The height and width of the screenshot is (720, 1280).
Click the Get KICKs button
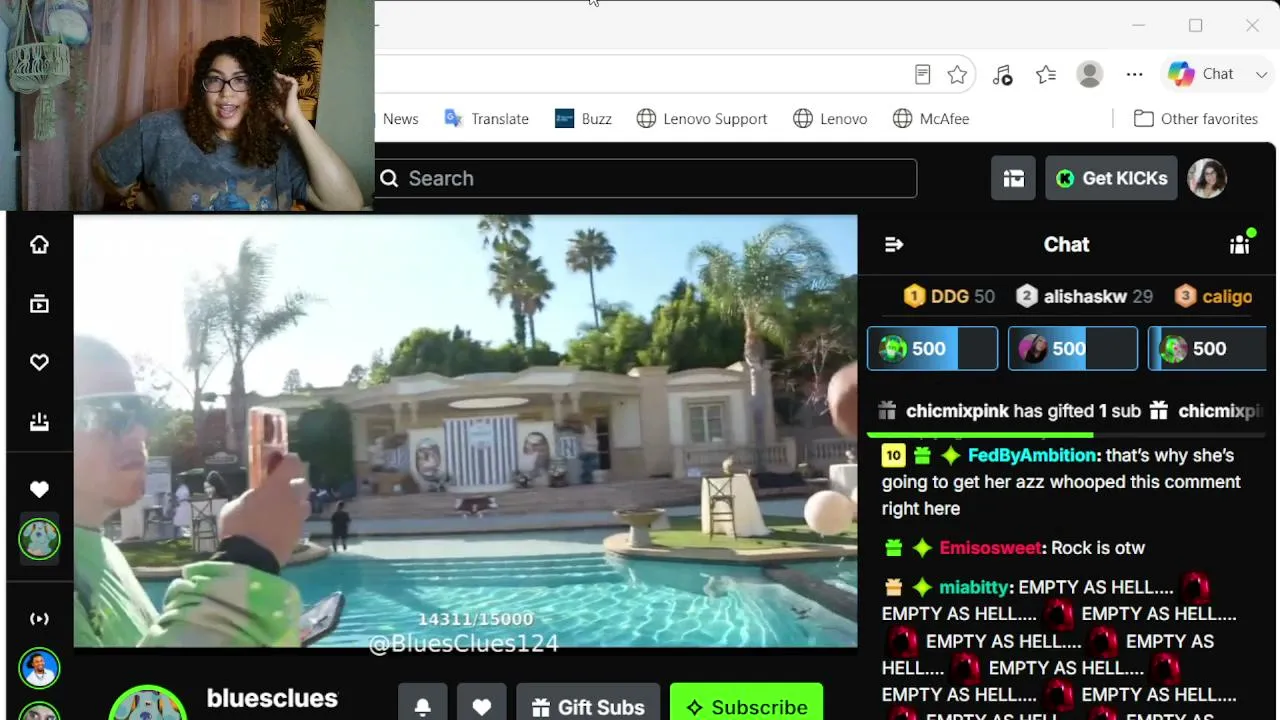1111,178
